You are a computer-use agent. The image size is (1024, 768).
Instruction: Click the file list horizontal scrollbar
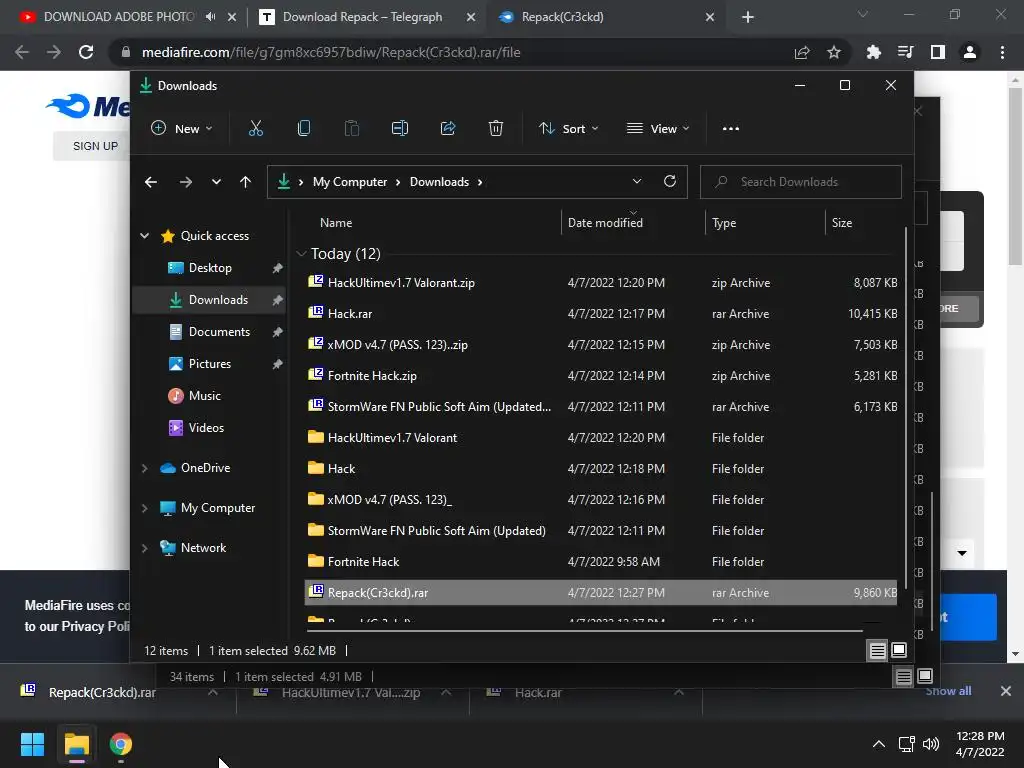point(584,631)
